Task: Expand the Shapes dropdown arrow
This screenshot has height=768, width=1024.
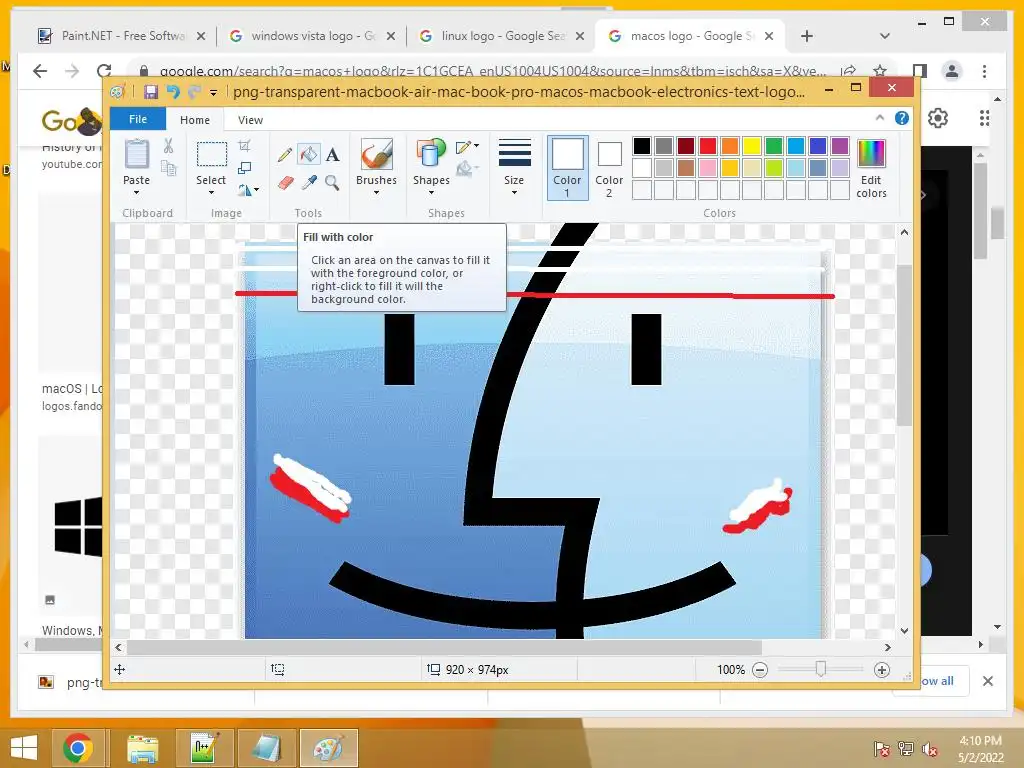Action: click(431, 193)
